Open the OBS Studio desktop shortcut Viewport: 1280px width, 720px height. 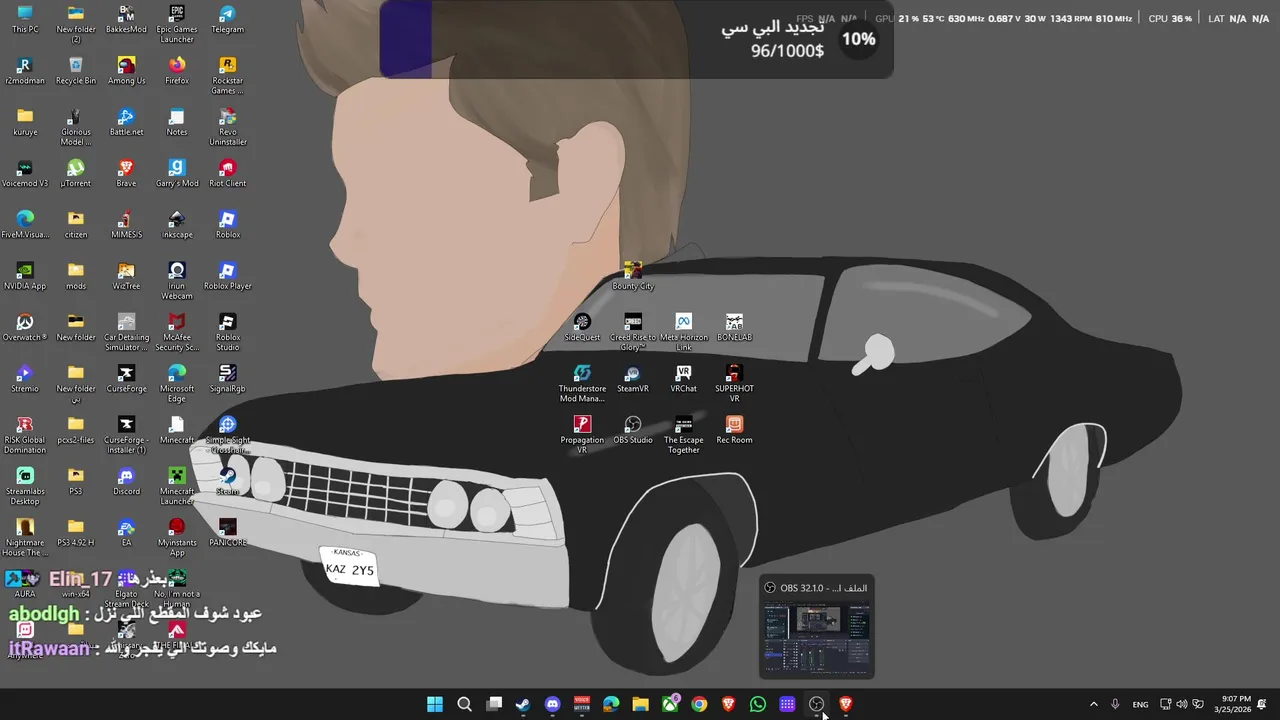633,430
